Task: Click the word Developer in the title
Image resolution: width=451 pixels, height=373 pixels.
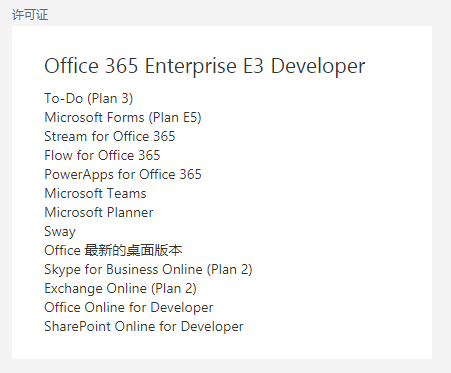Action: 318,66
